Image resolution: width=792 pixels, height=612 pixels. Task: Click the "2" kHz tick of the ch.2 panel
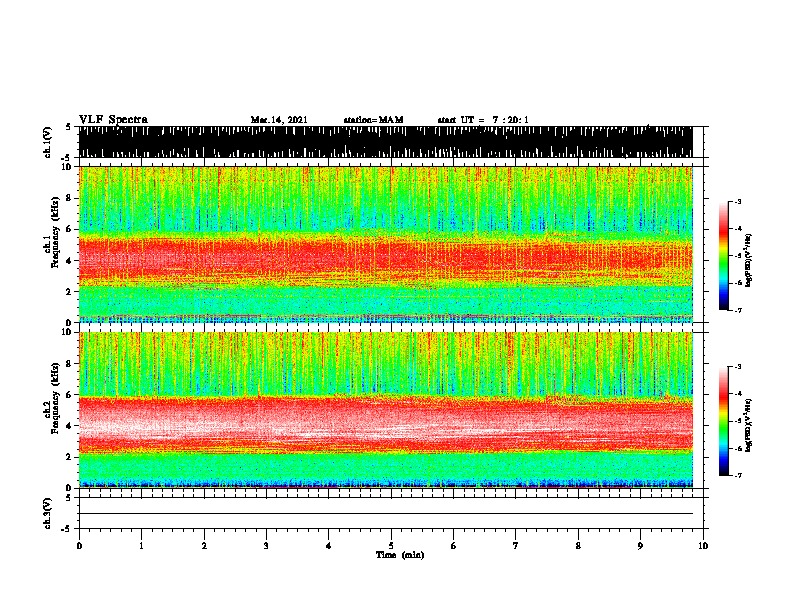[69, 457]
